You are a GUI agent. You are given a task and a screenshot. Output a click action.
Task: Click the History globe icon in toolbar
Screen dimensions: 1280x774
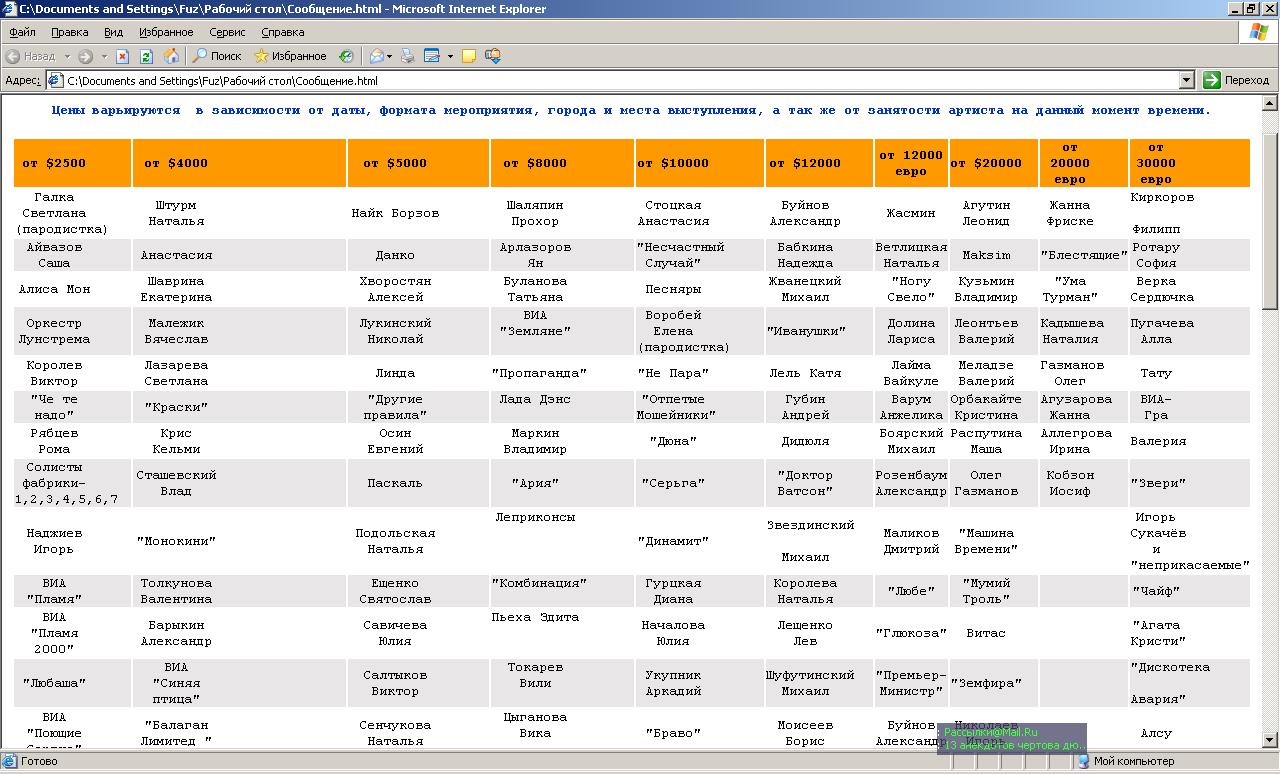[x=346, y=56]
